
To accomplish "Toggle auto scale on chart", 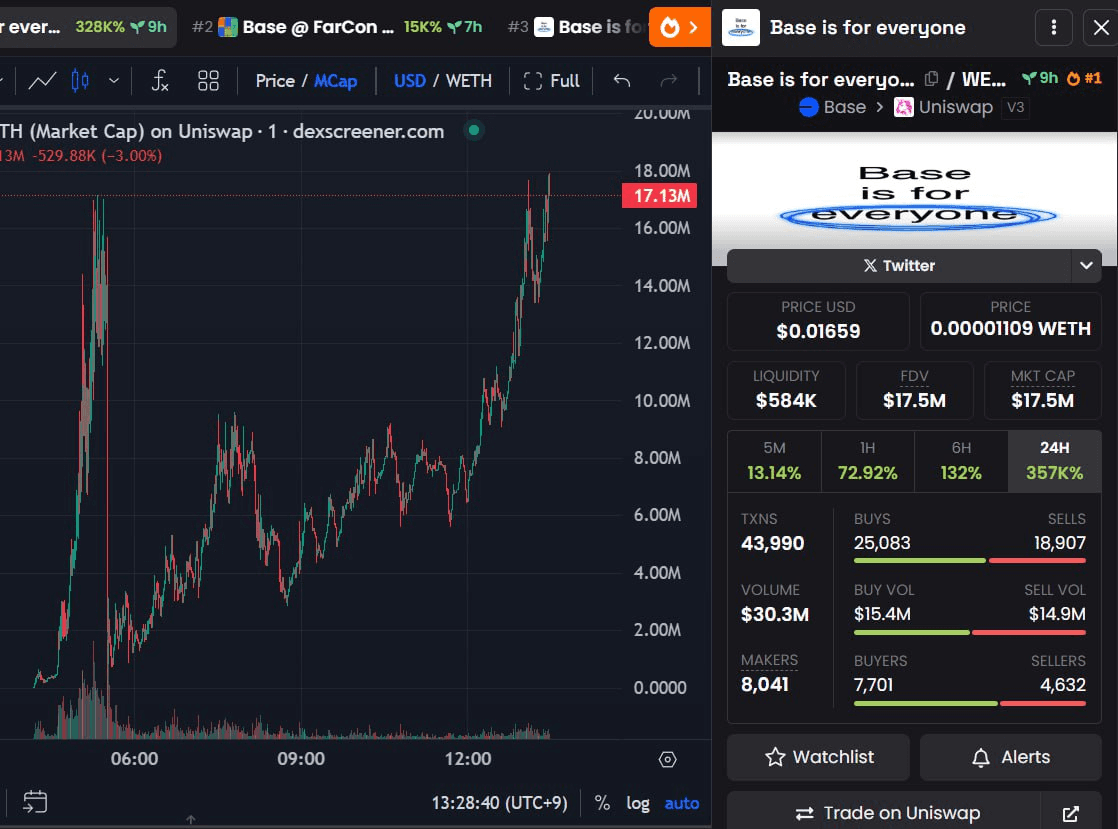I will tap(682, 803).
